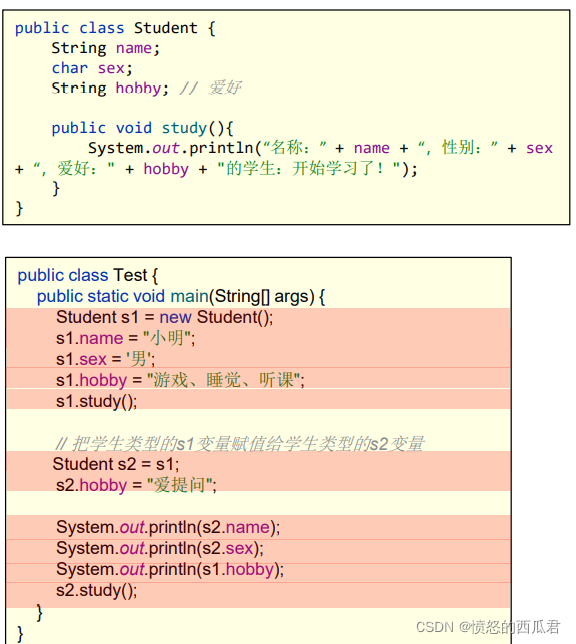The image size is (576, 644).
Task: Select the 'Student s1 = new Student();' line
Action: 164,317
